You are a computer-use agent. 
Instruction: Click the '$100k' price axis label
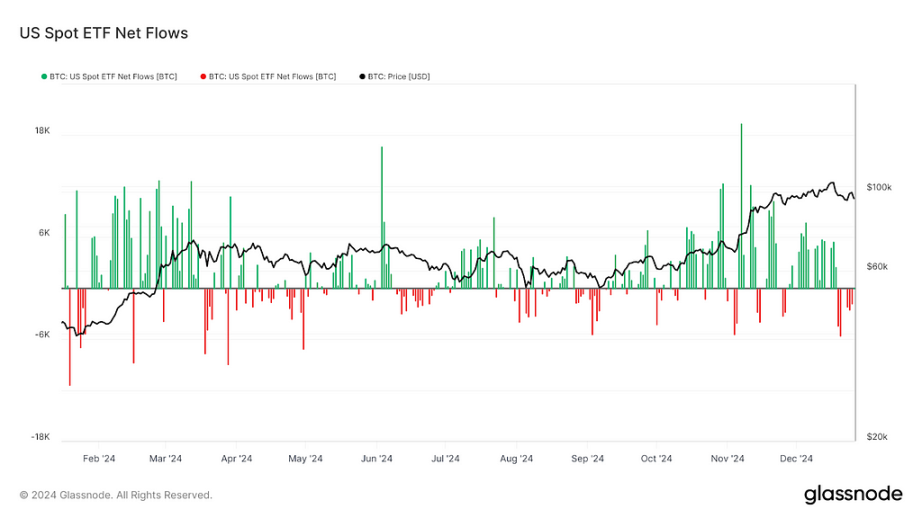pos(879,187)
